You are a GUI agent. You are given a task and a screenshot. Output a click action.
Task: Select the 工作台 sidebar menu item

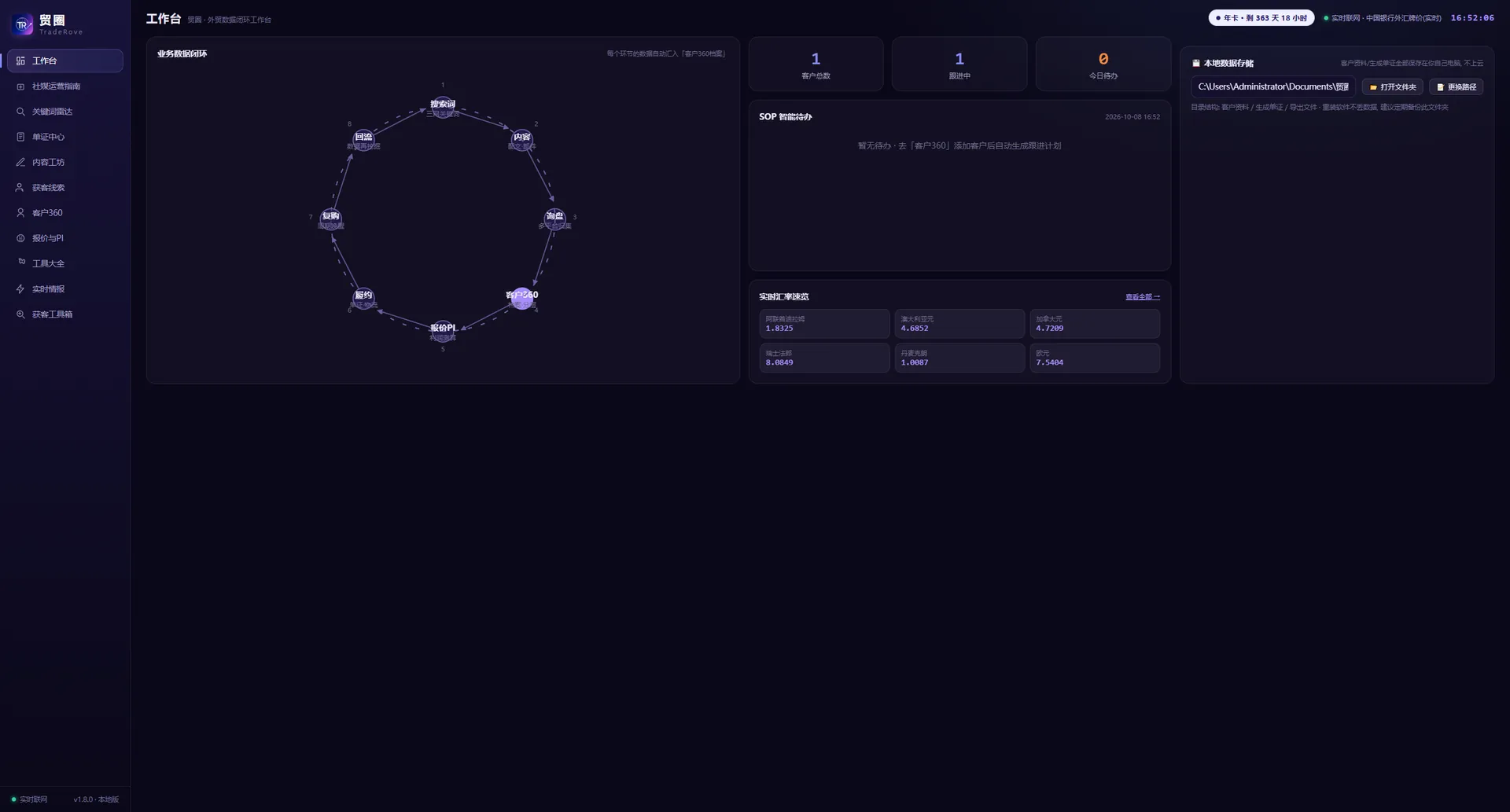coord(65,61)
